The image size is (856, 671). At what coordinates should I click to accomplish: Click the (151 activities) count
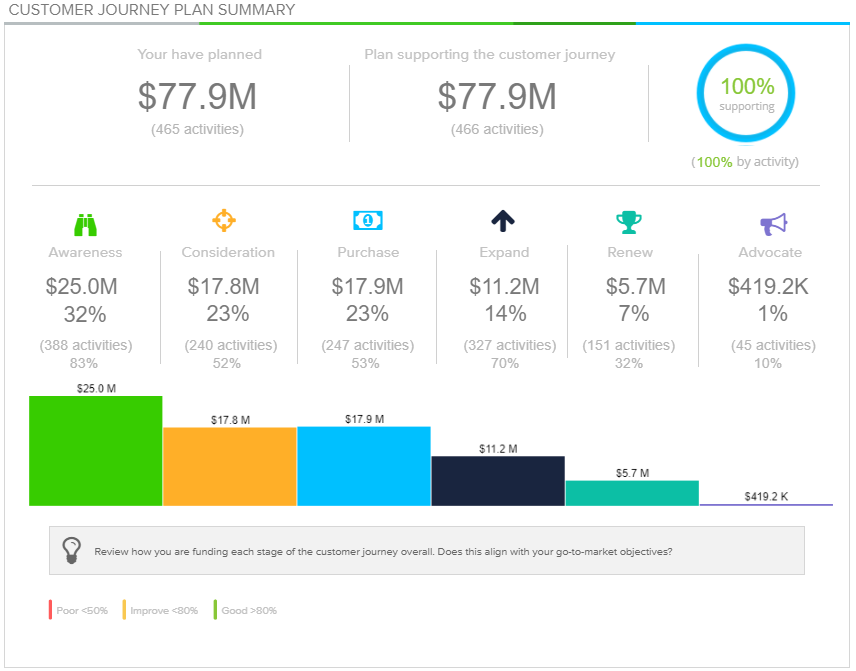point(629,345)
